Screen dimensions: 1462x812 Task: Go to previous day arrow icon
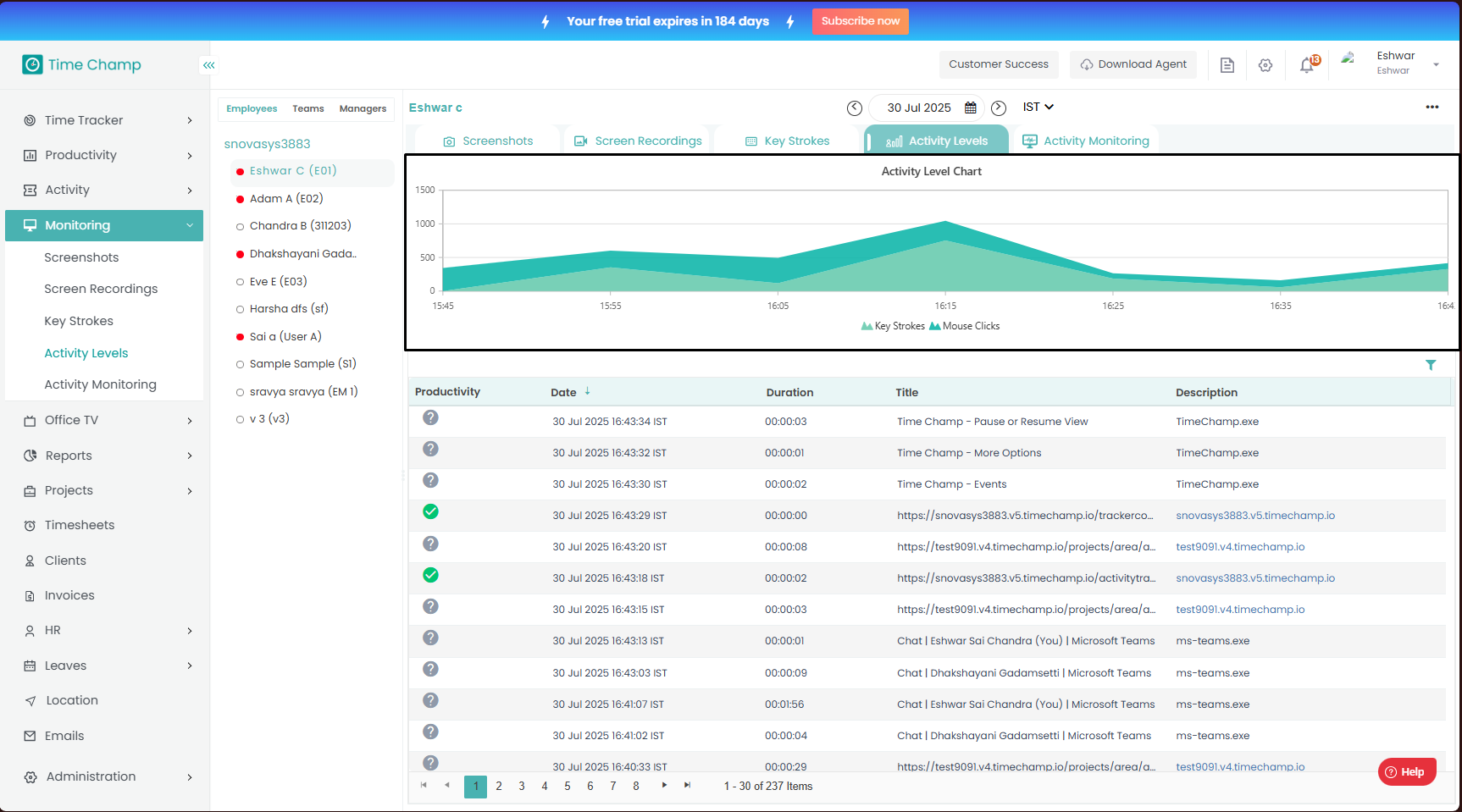[855, 108]
